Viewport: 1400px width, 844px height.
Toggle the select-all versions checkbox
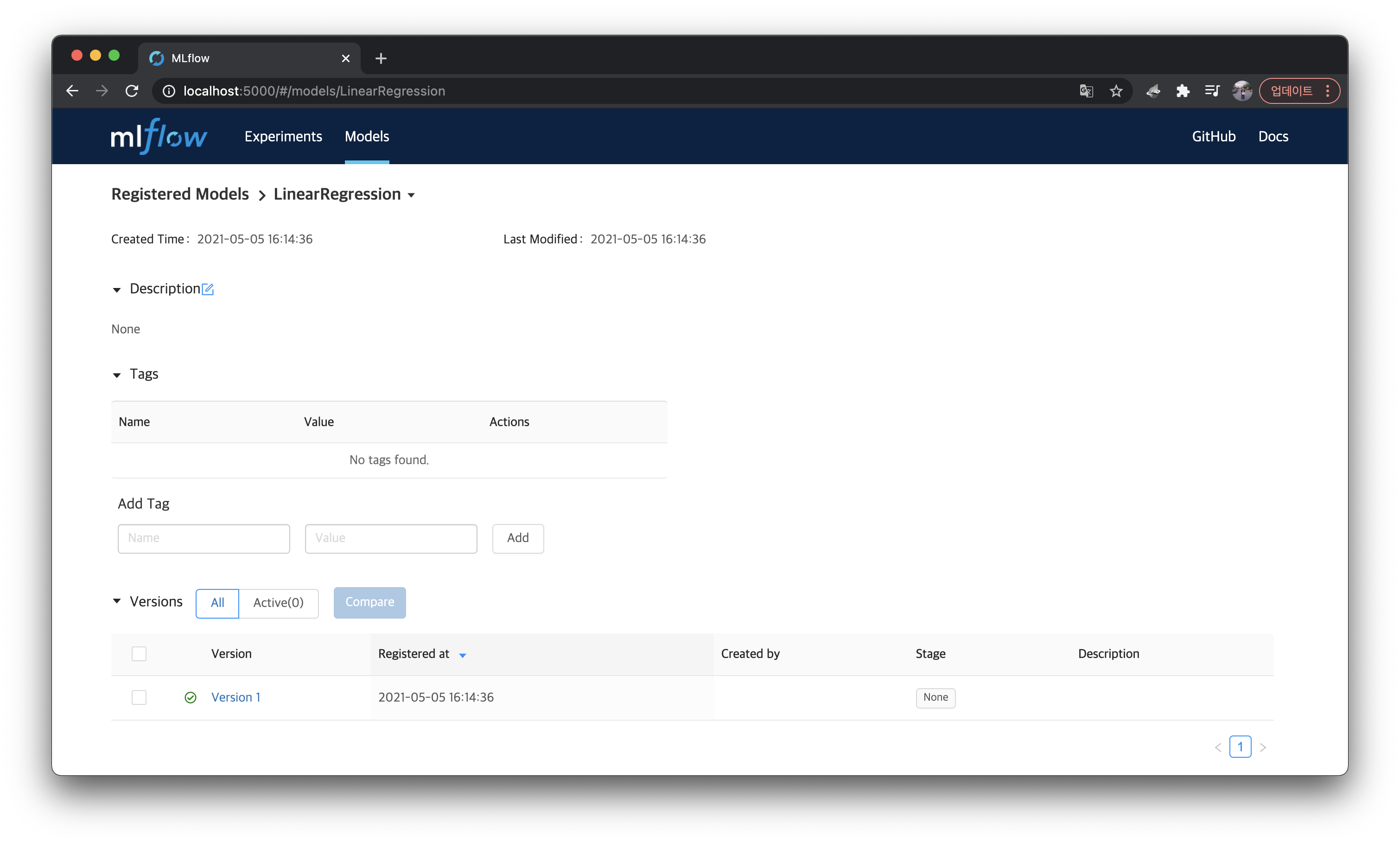tap(139, 653)
